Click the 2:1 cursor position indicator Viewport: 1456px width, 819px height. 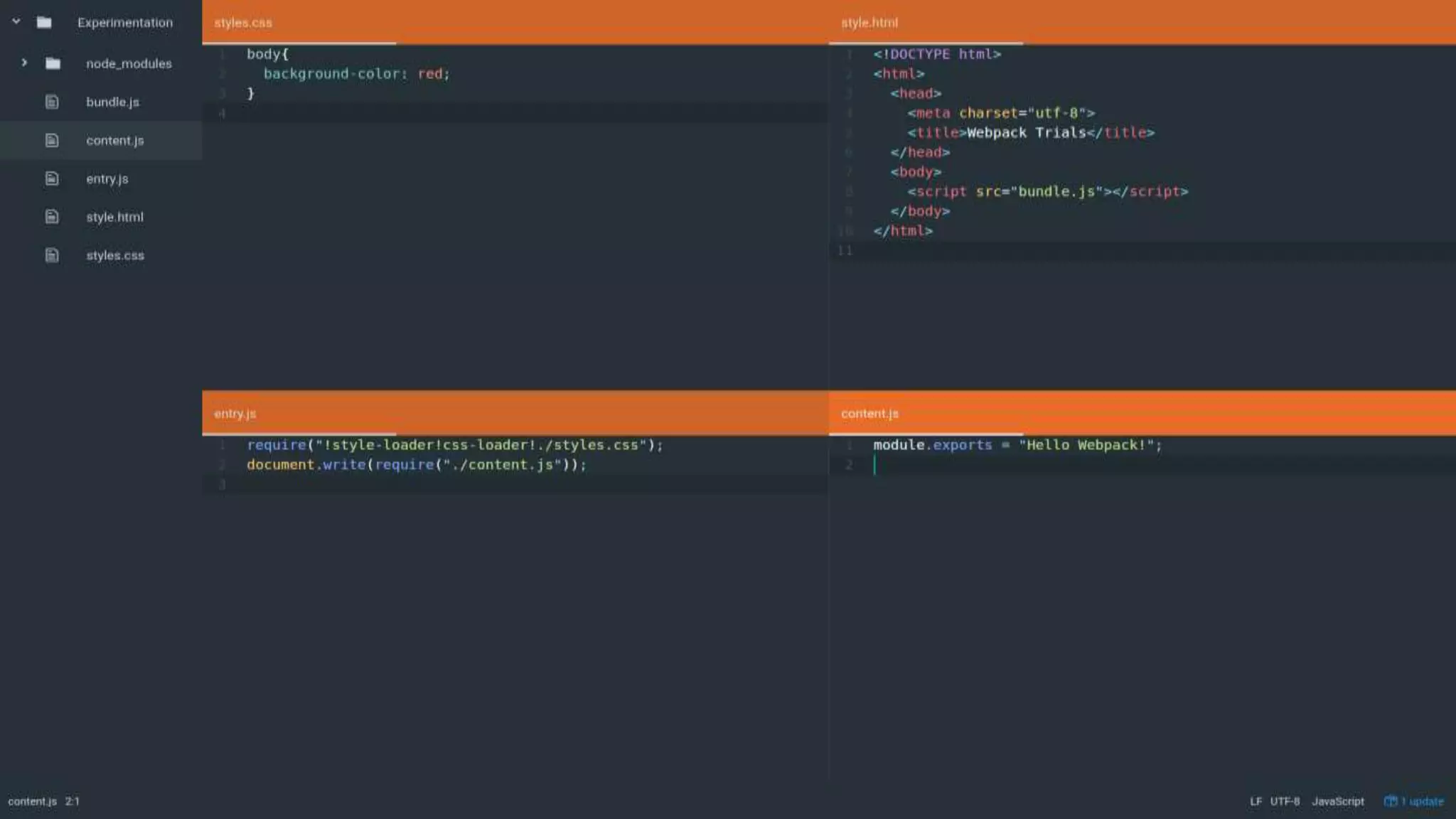73,801
